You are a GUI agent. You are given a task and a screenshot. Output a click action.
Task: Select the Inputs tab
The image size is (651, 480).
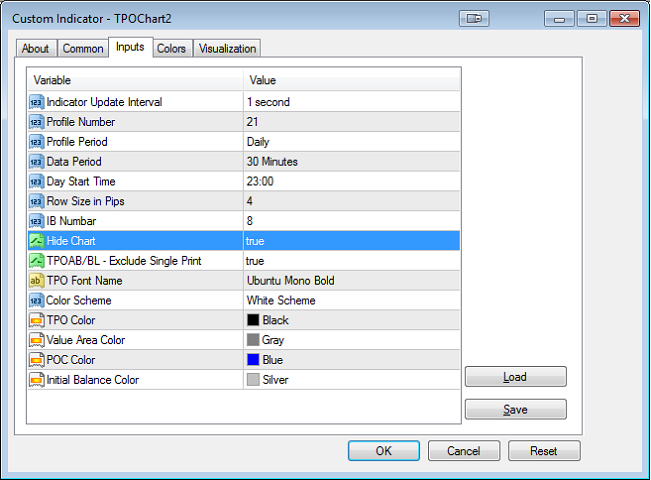(130, 47)
